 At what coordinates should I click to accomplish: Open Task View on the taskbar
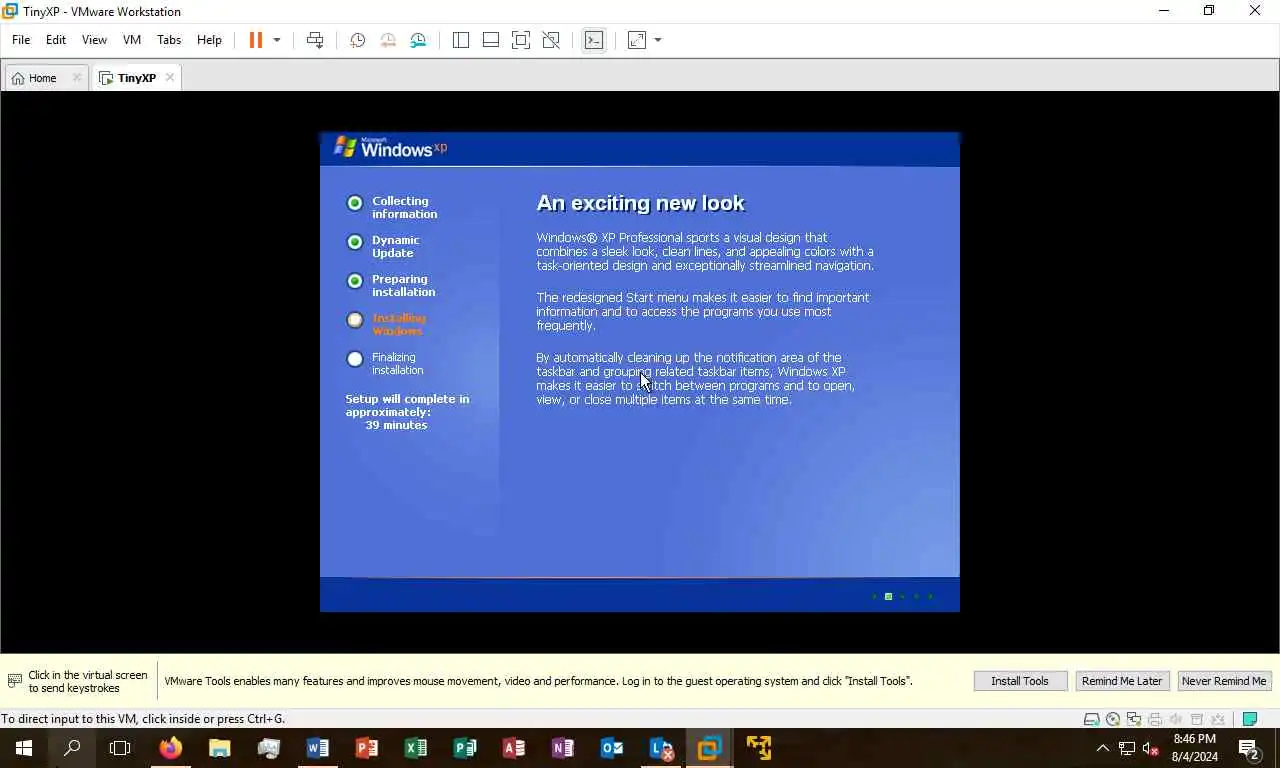(120, 748)
